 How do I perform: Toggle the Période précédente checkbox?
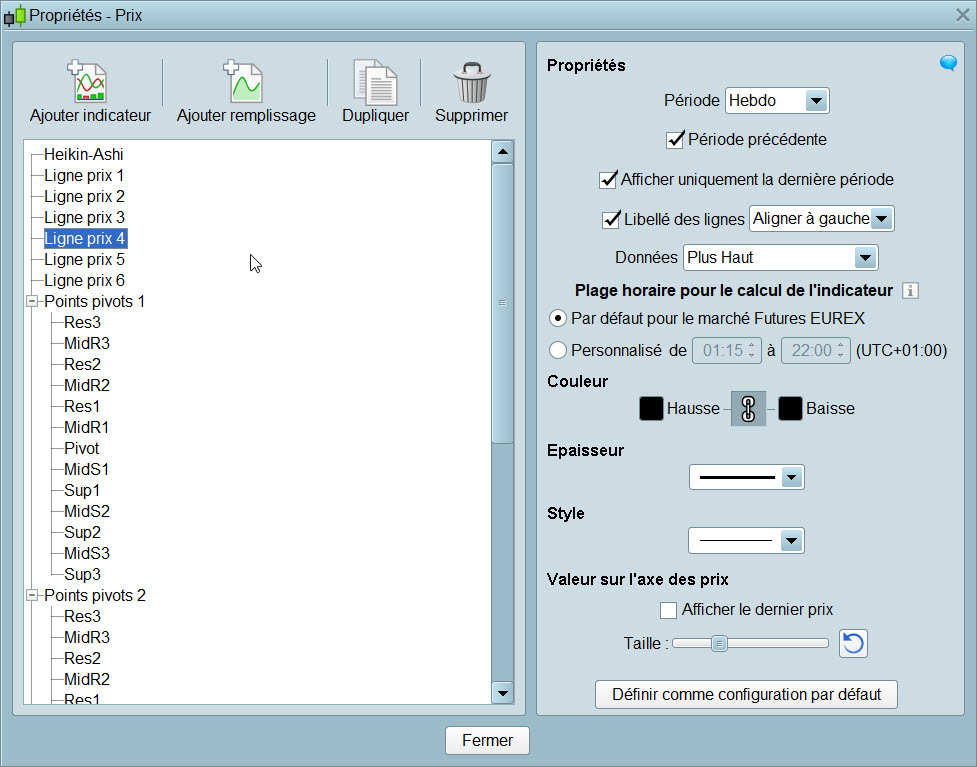click(675, 140)
